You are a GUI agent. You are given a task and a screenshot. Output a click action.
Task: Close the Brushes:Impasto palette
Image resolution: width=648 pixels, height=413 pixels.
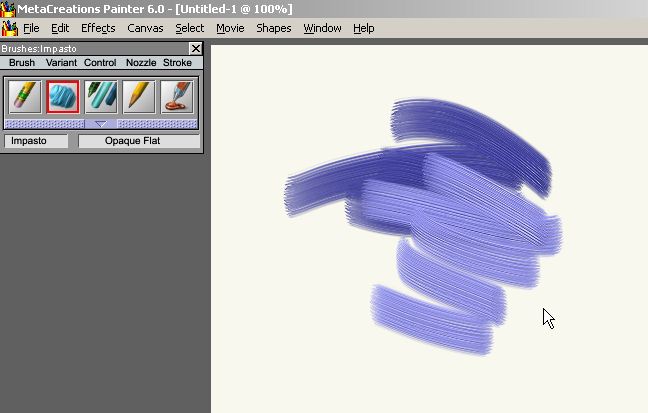195,49
